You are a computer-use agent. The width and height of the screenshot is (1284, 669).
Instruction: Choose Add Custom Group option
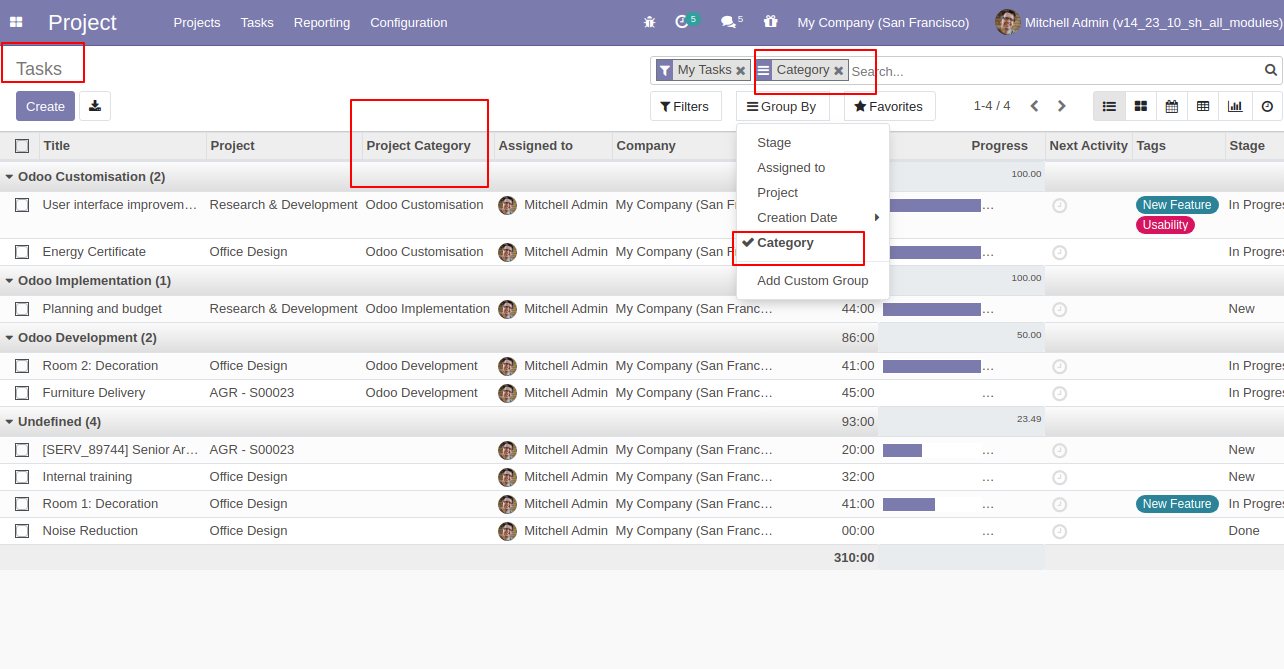(813, 281)
